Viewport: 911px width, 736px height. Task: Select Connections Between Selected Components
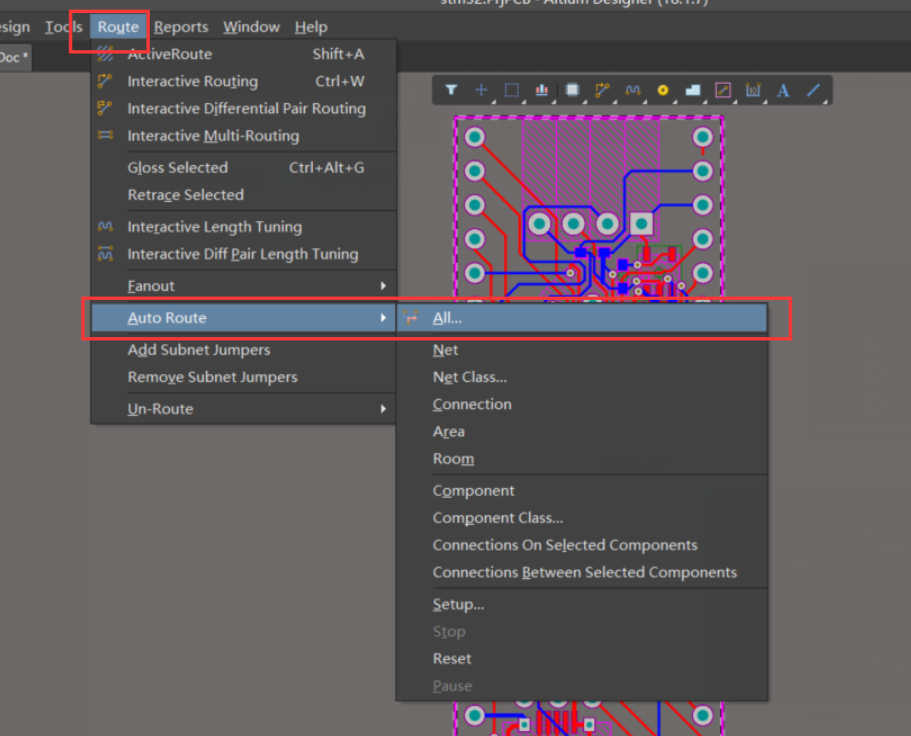coord(582,573)
